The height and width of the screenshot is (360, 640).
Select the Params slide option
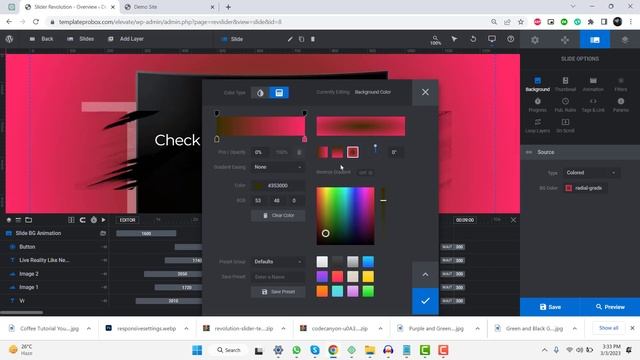[x=621, y=105]
